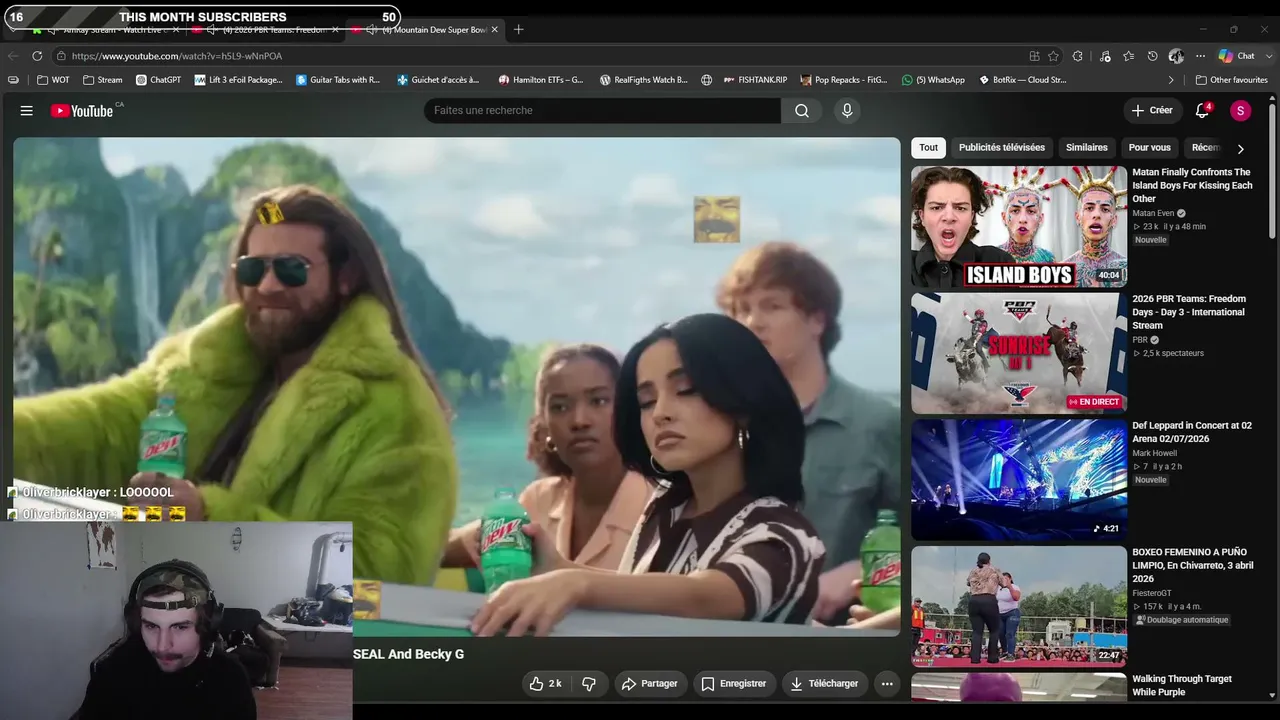Open the browser favourites list icon
This screenshot has height=720, width=1280.
[x=1129, y=56]
